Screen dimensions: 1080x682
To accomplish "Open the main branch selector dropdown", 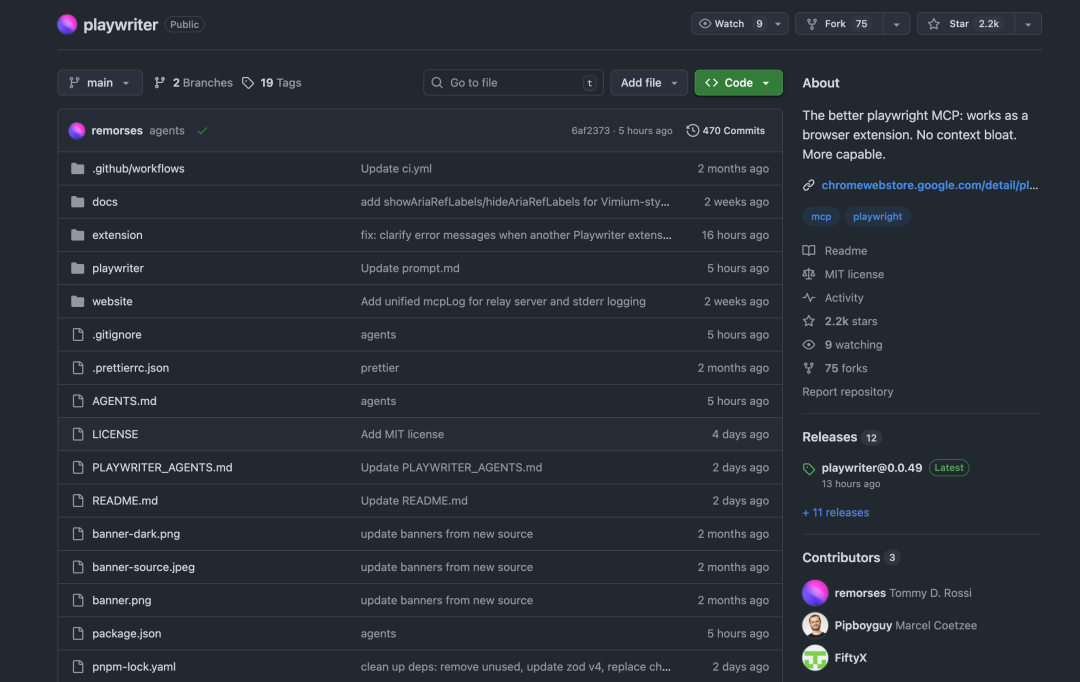I will [99, 82].
